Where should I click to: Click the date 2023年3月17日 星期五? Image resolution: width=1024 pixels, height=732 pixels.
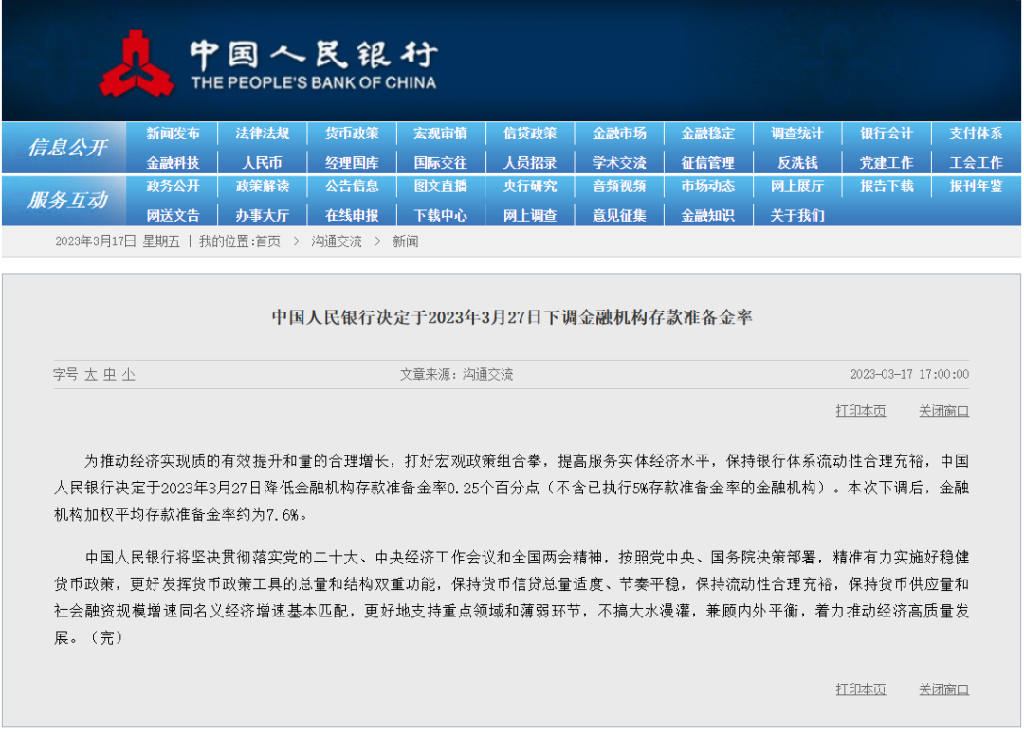[118, 242]
